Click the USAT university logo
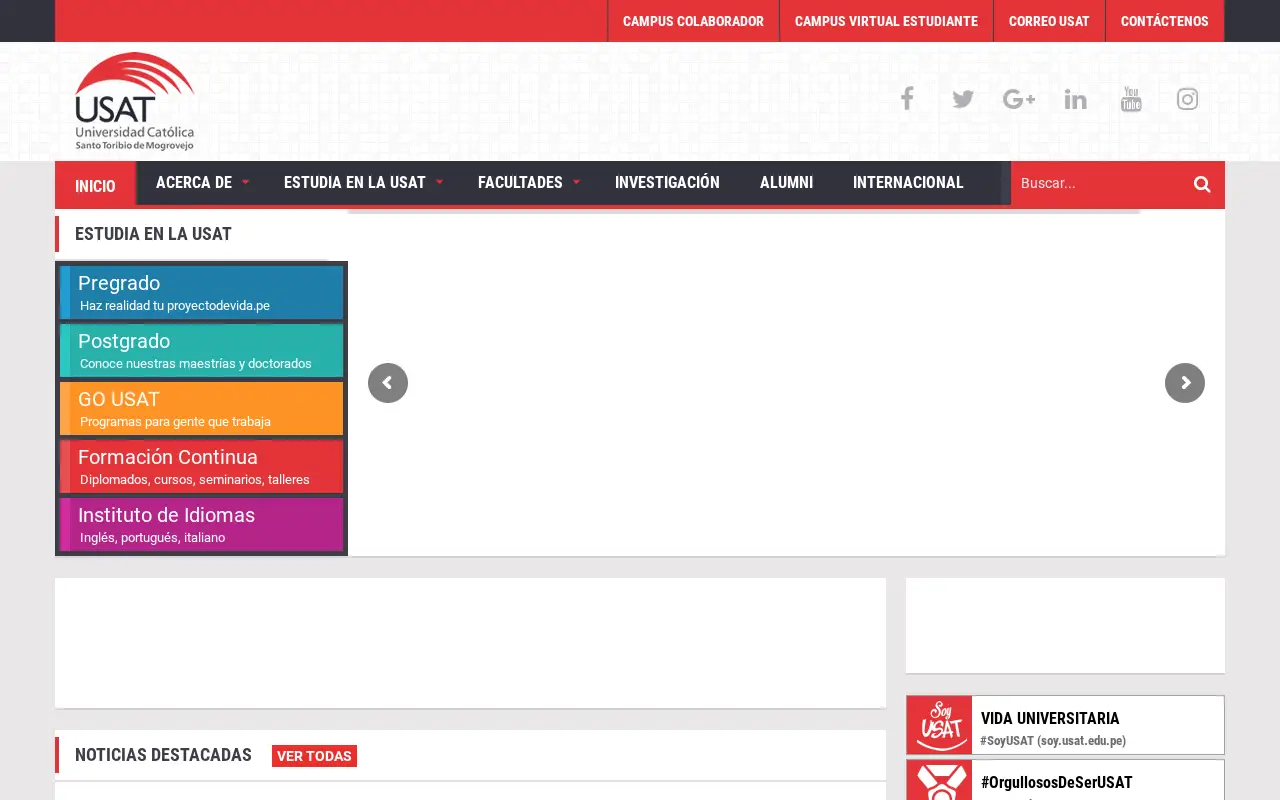Screen dimensions: 1280x800 click(135, 101)
